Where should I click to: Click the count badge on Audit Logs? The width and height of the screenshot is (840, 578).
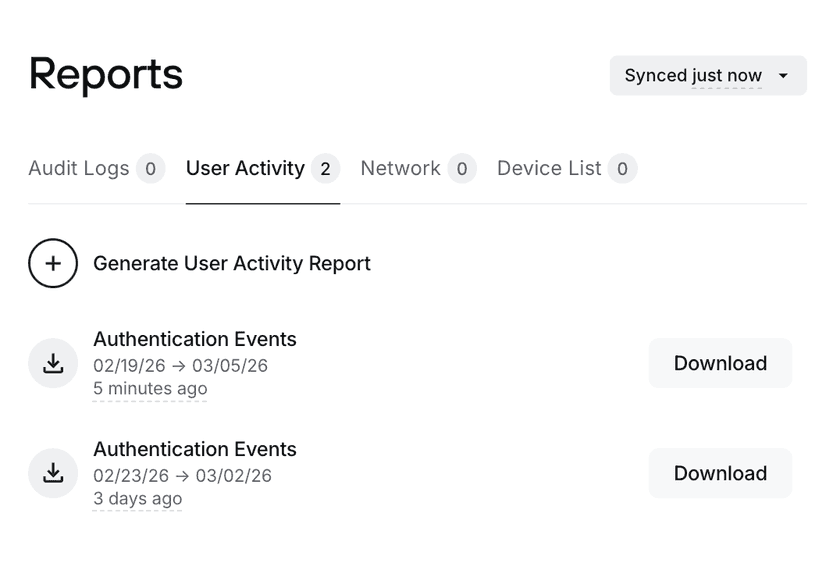pyautogui.click(x=150, y=169)
